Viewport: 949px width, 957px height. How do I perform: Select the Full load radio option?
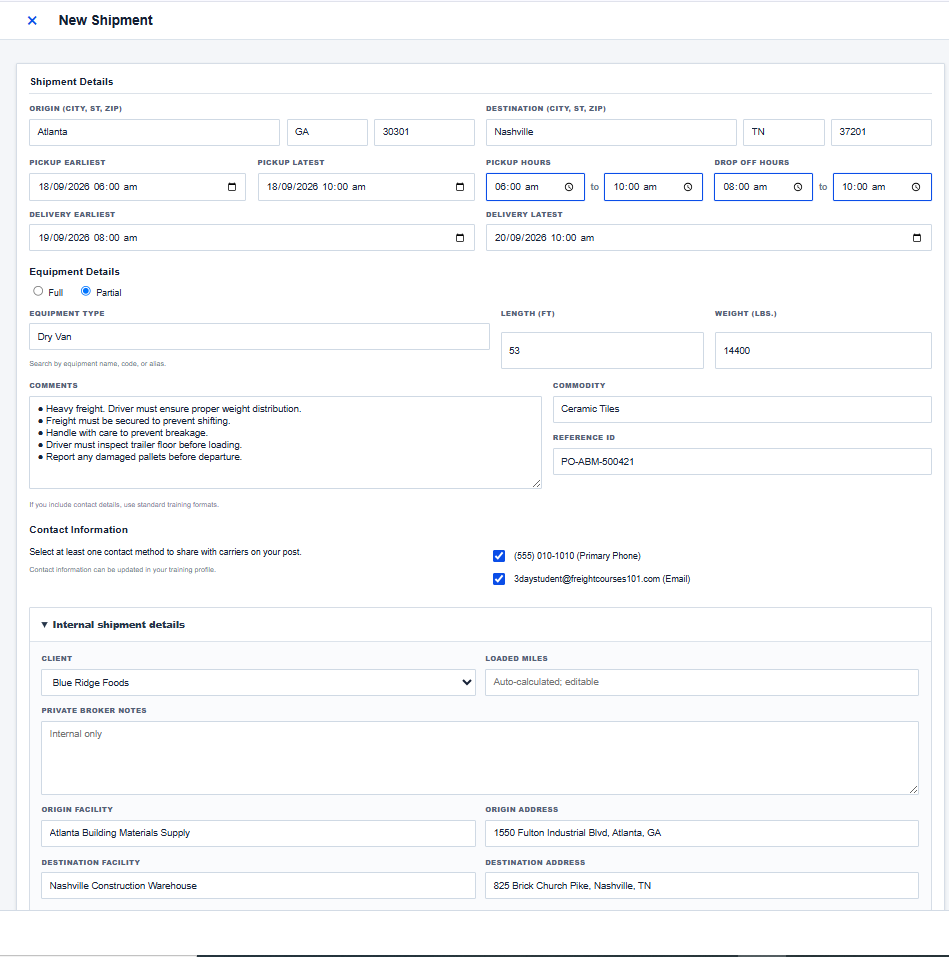click(x=38, y=292)
